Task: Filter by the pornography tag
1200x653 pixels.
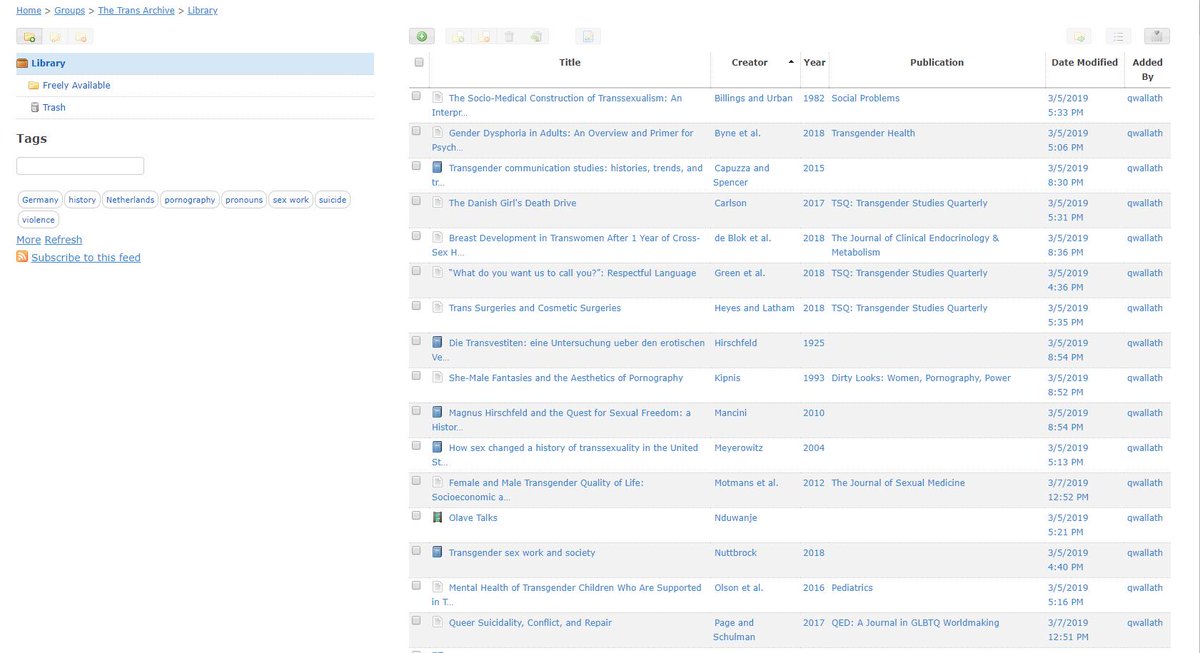Action: [189, 200]
